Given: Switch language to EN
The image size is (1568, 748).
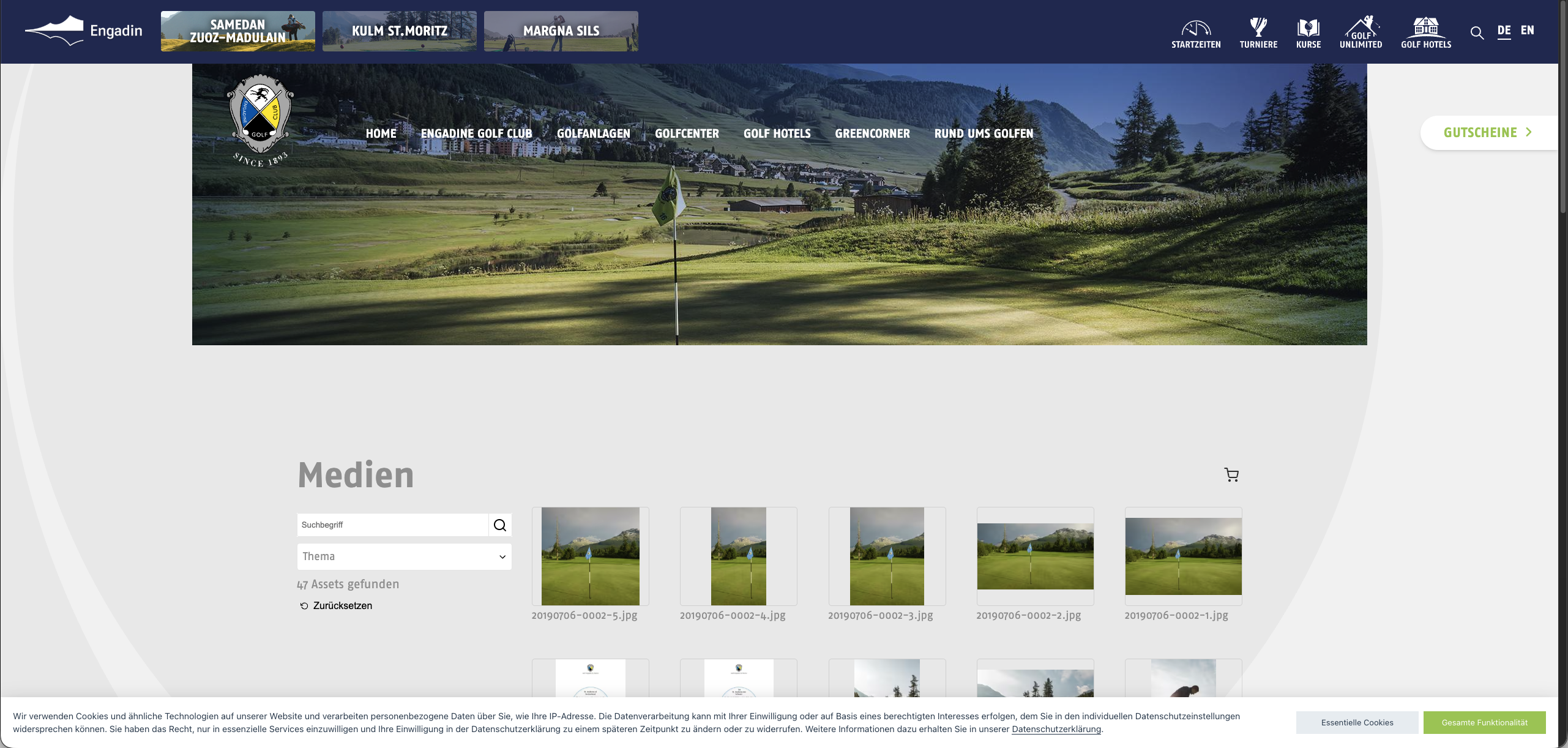Looking at the screenshot, I should (x=1527, y=31).
